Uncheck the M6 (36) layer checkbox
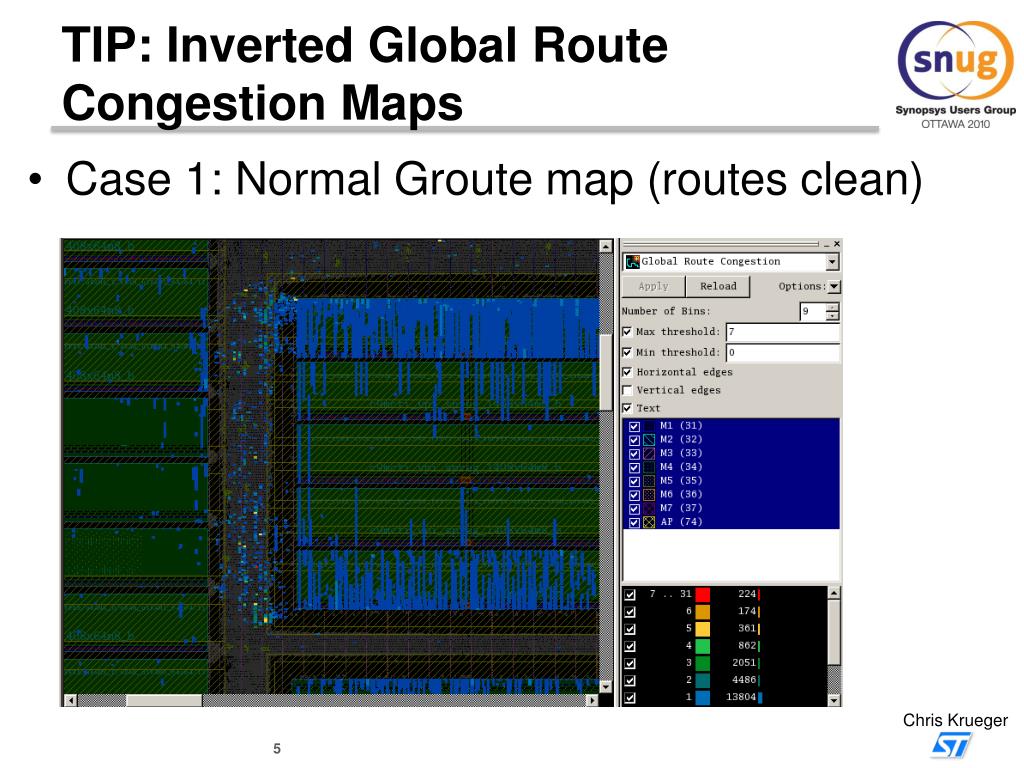 tap(634, 494)
